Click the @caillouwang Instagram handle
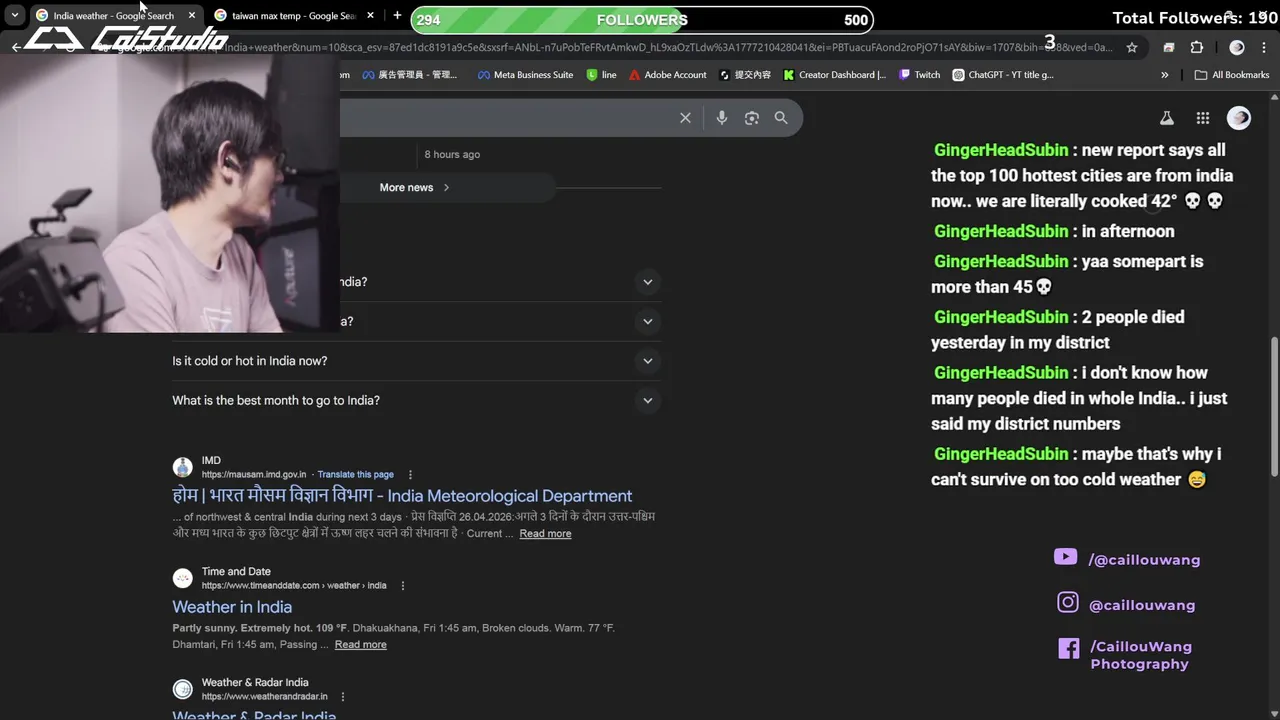 [x=1142, y=605]
